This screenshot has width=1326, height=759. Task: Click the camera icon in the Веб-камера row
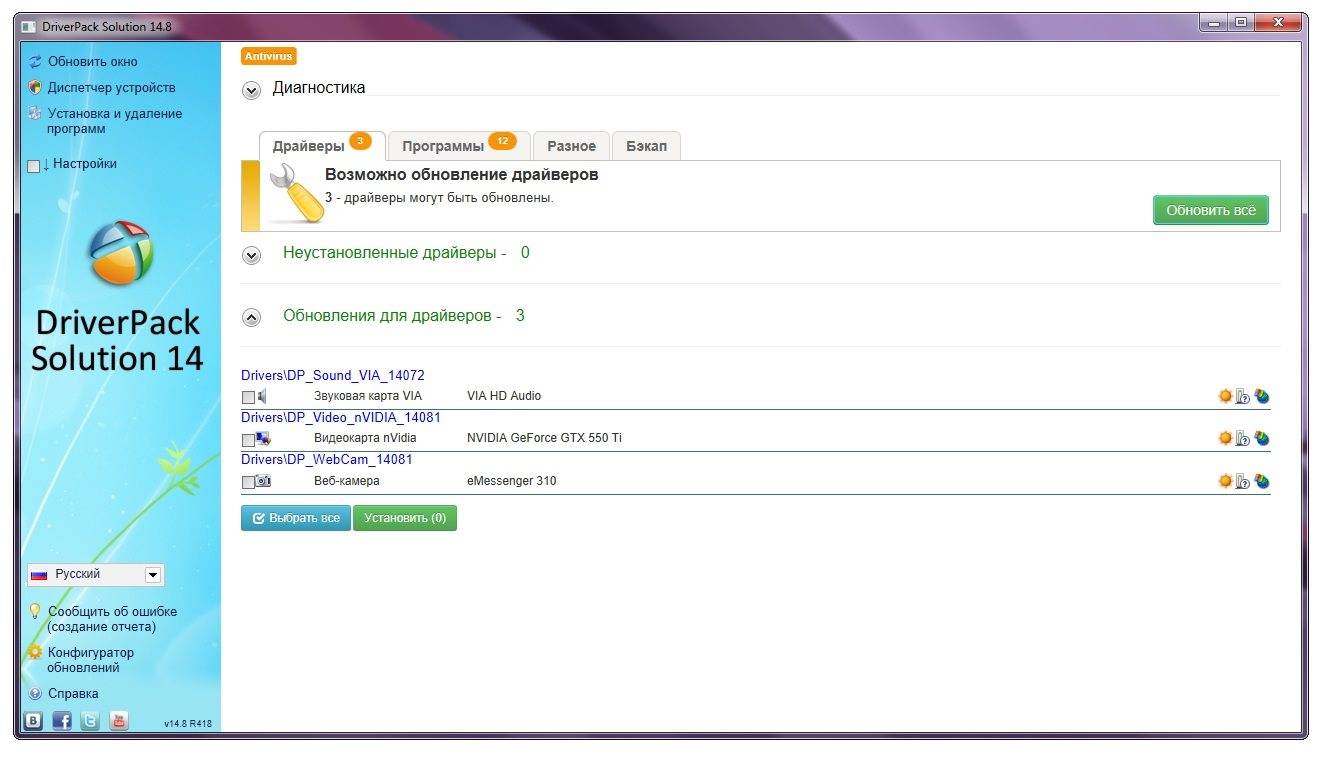(x=264, y=481)
